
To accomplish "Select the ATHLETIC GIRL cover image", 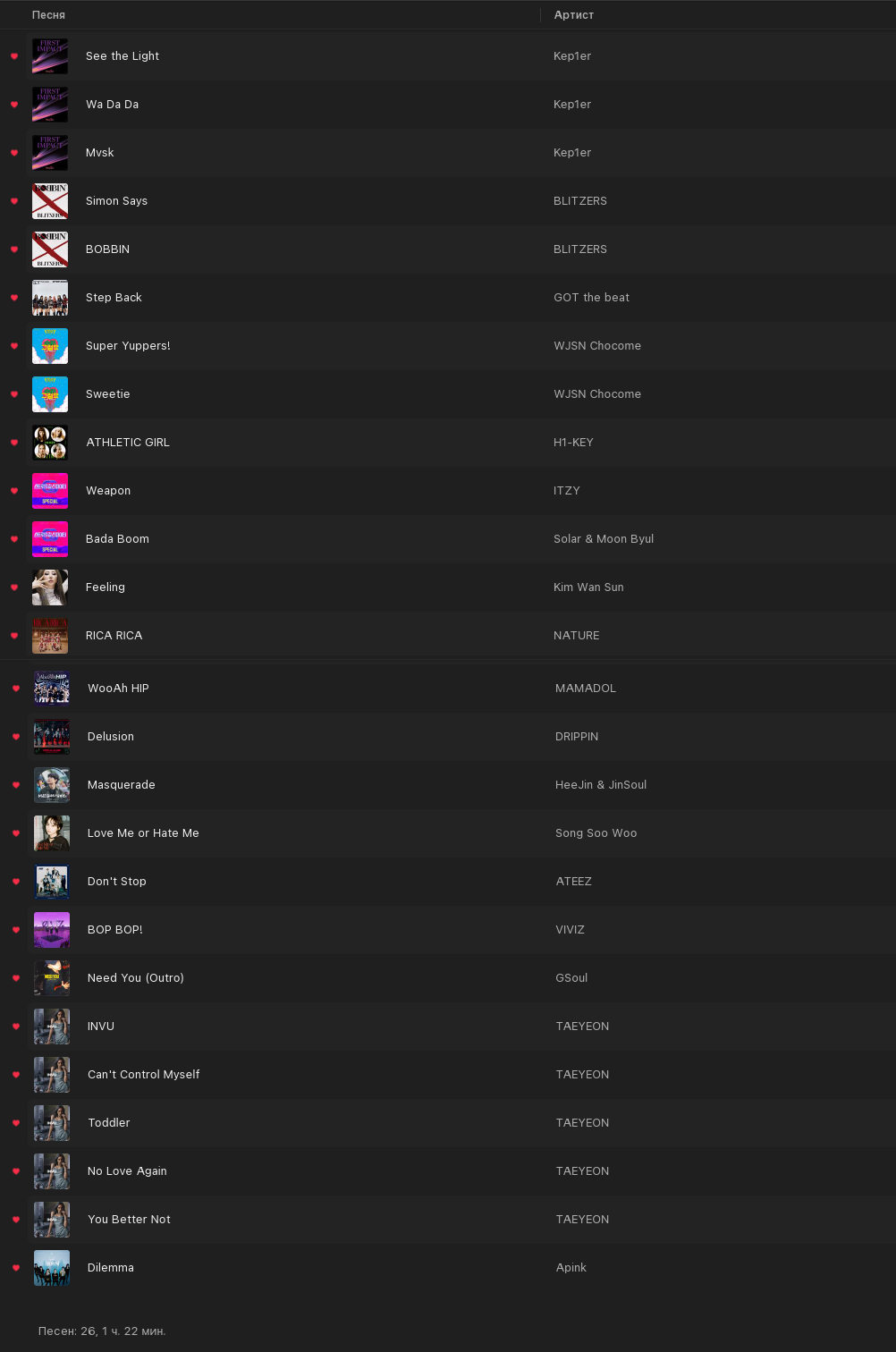I will [x=50, y=443].
